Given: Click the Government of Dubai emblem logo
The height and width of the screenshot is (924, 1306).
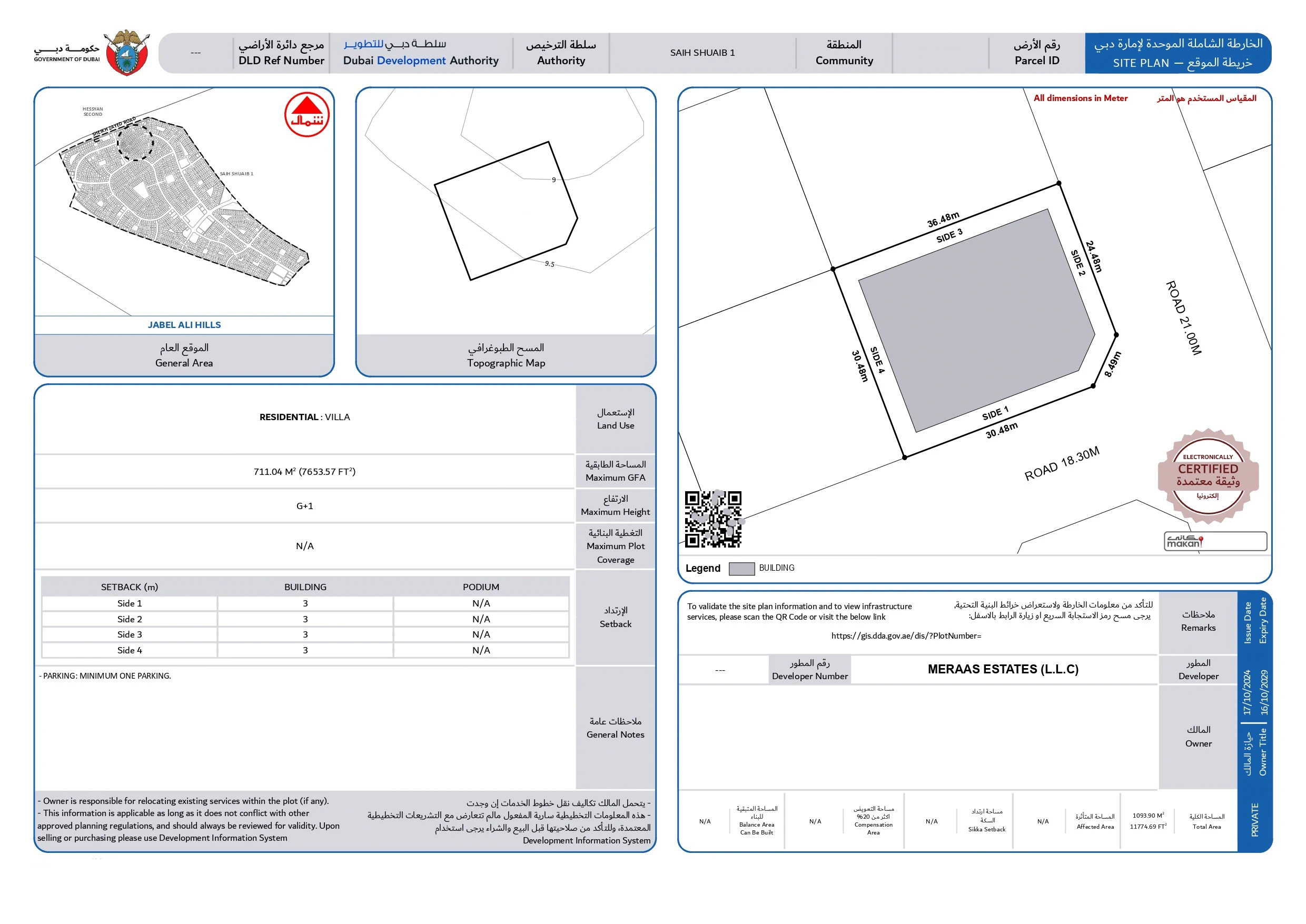Looking at the screenshot, I should click(128, 52).
